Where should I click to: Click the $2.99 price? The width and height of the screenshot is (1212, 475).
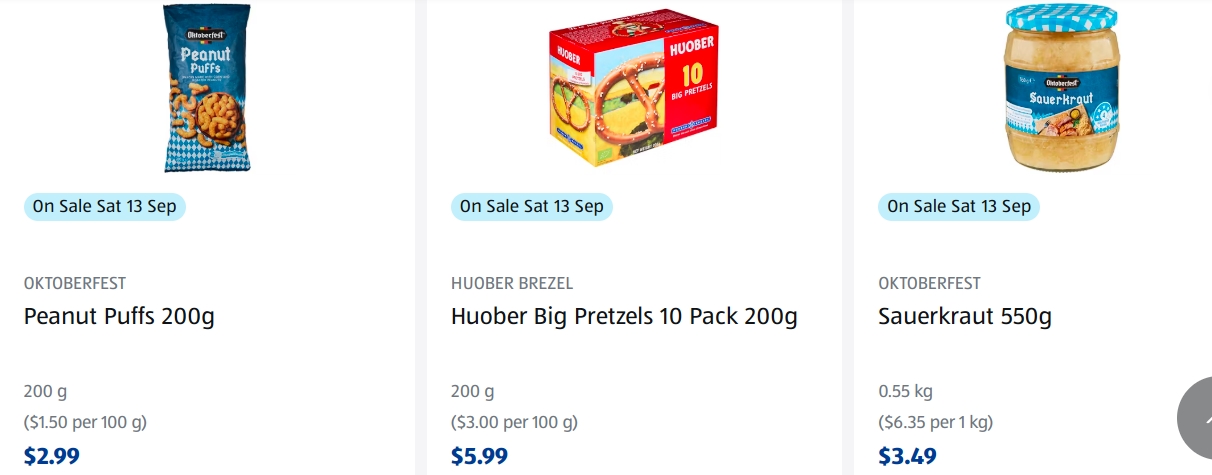coord(52,457)
